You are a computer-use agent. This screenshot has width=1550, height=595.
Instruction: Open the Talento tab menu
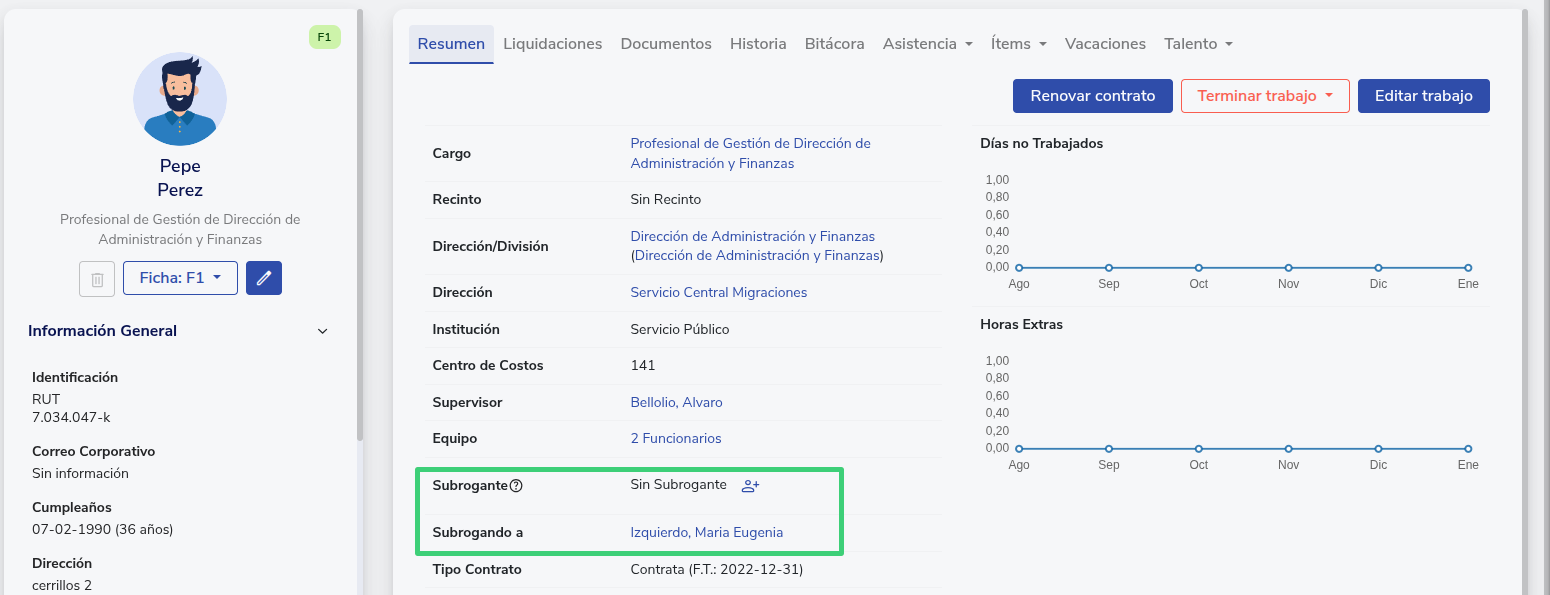coord(1198,44)
